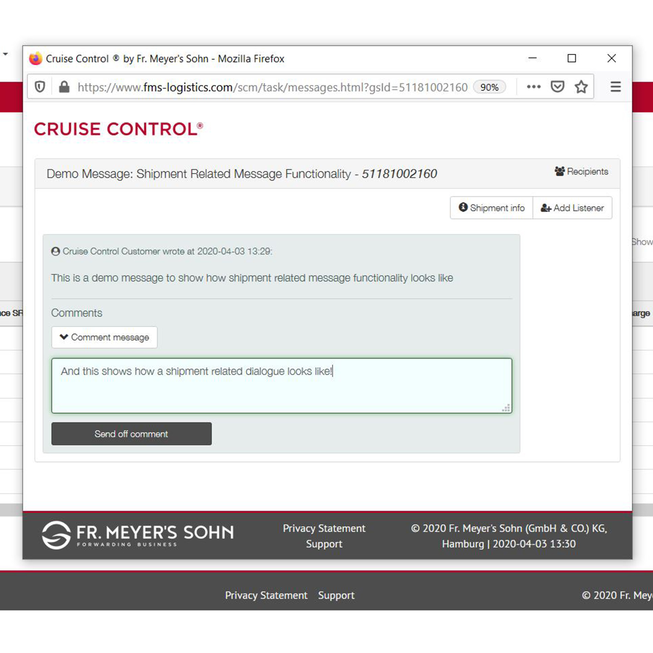Click the padlock site security icon
Image resolution: width=653 pixels, height=653 pixels.
[64, 87]
